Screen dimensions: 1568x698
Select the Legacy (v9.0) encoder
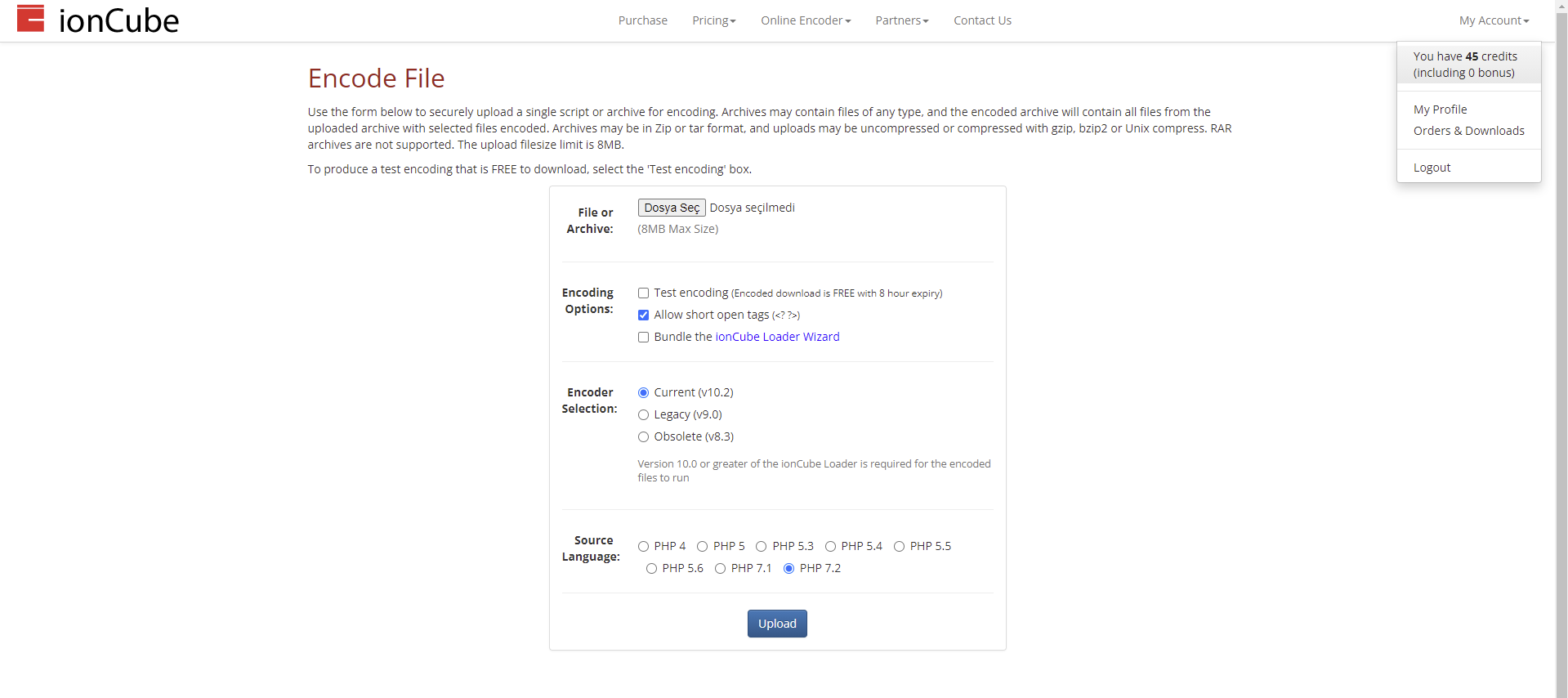tap(643, 415)
